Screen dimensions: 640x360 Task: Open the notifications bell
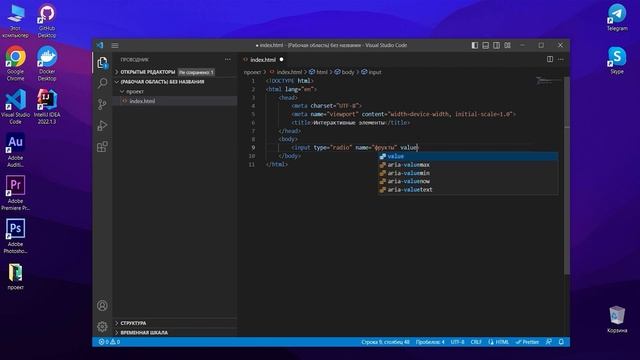pyautogui.click(x=561, y=342)
